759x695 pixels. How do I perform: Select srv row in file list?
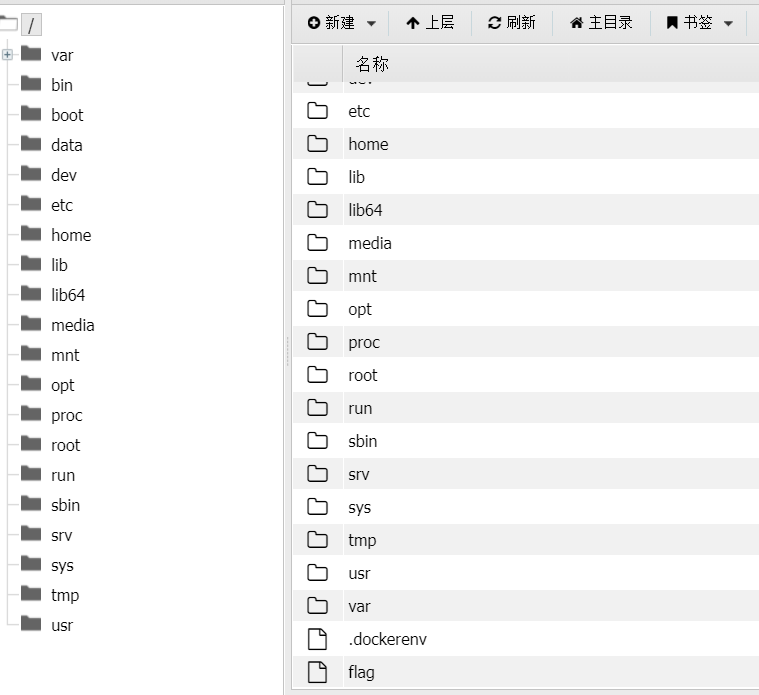(x=526, y=474)
